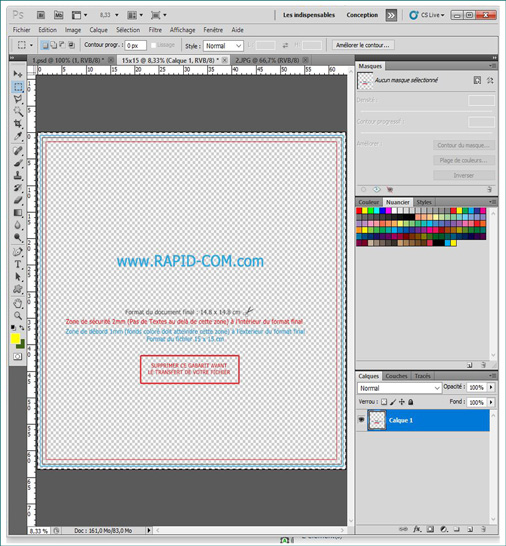Toggle lock transparent pixels
This screenshot has width=506, height=546.
point(384,402)
